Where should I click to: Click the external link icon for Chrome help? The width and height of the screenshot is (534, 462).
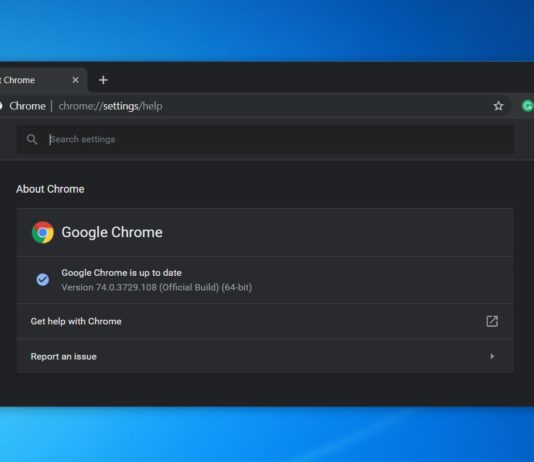point(492,321)
